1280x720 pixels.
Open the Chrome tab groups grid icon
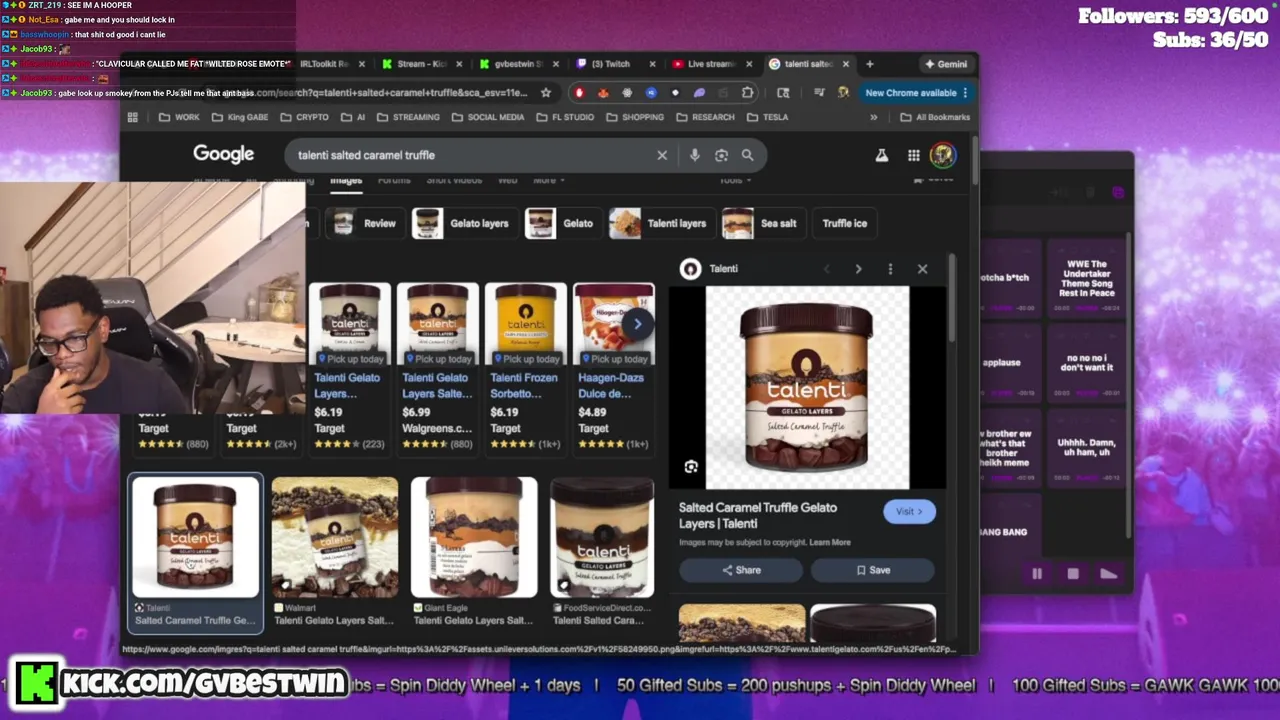pyautogui.click(x=132, y=117)
